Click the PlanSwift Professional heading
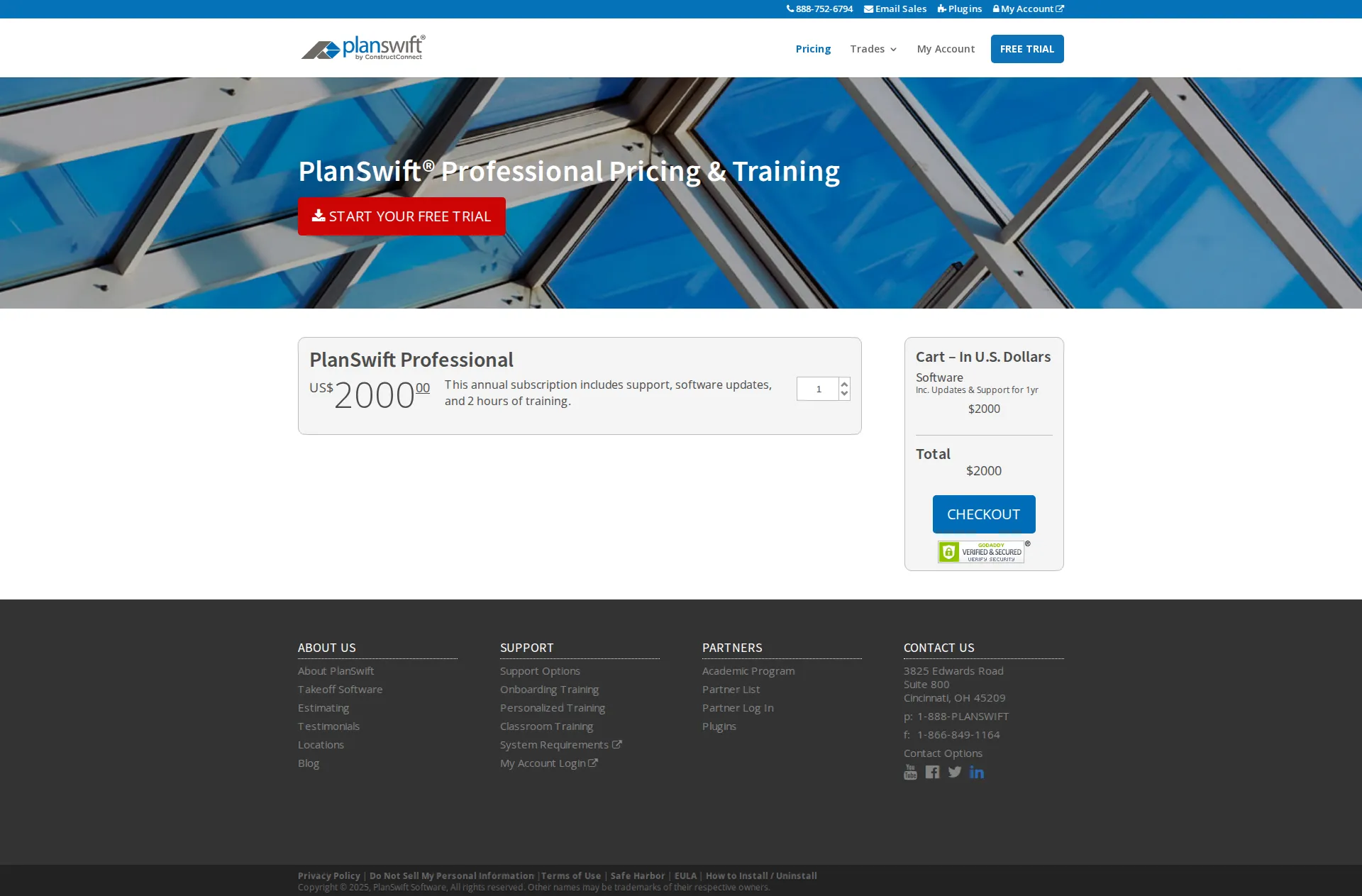 point(411,360)
